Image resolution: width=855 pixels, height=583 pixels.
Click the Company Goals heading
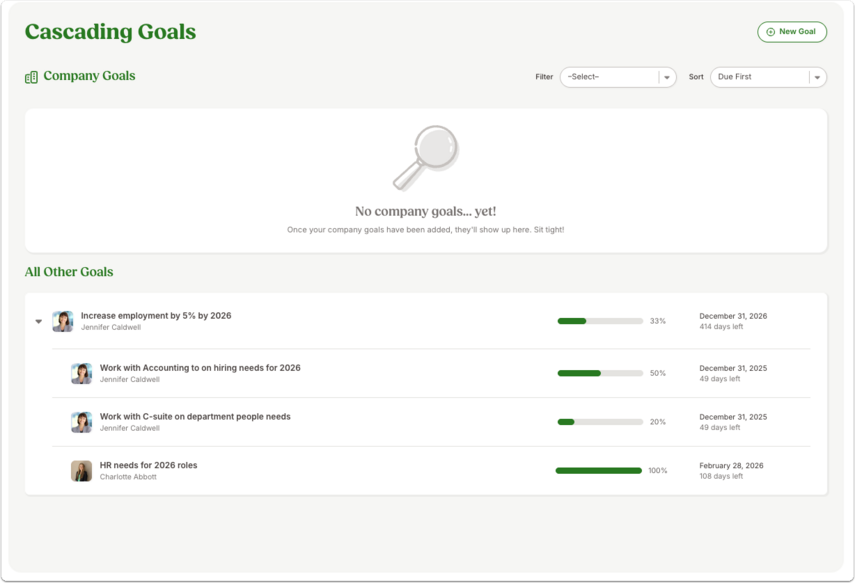(89, 76)
